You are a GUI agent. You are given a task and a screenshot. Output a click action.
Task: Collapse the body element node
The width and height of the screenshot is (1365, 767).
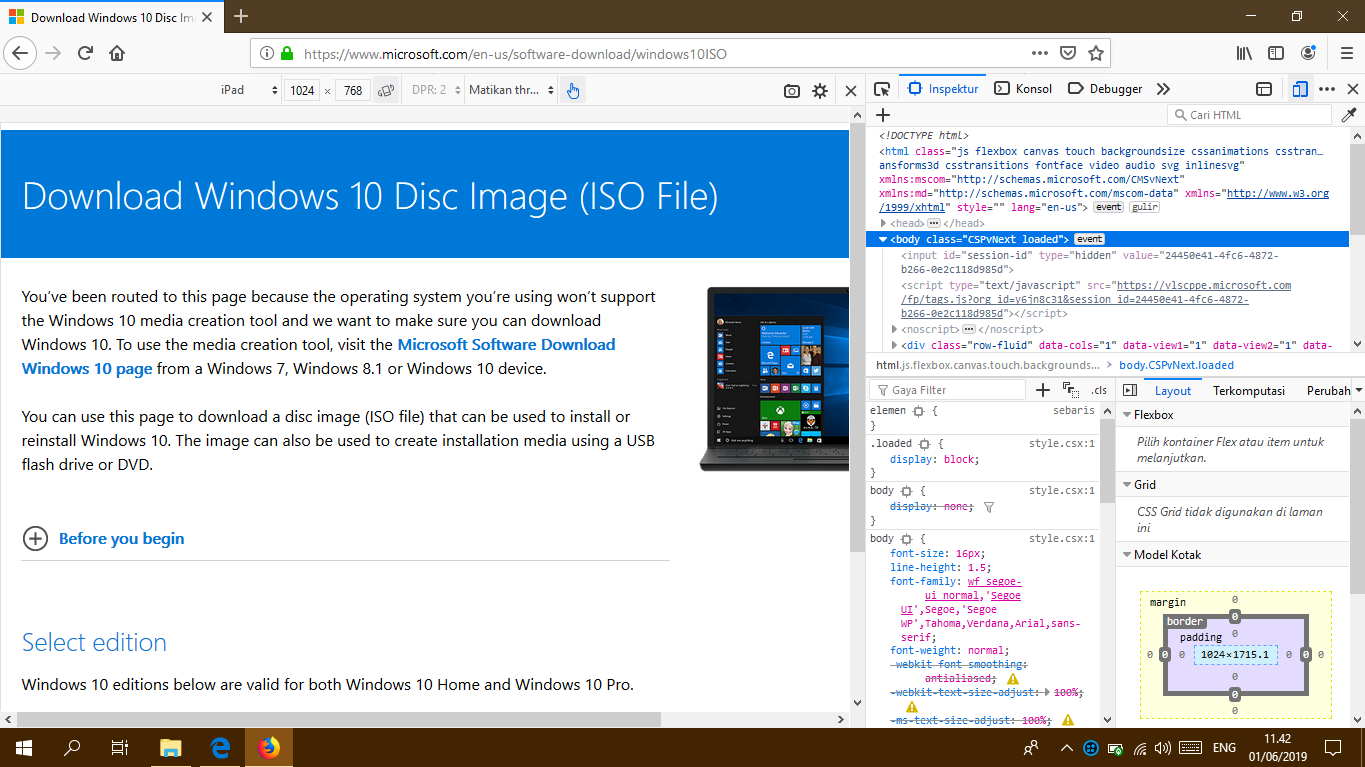[883, 239]
